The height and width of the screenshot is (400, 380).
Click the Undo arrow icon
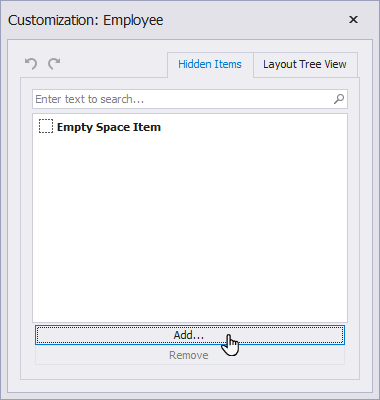tap(31, 64)
